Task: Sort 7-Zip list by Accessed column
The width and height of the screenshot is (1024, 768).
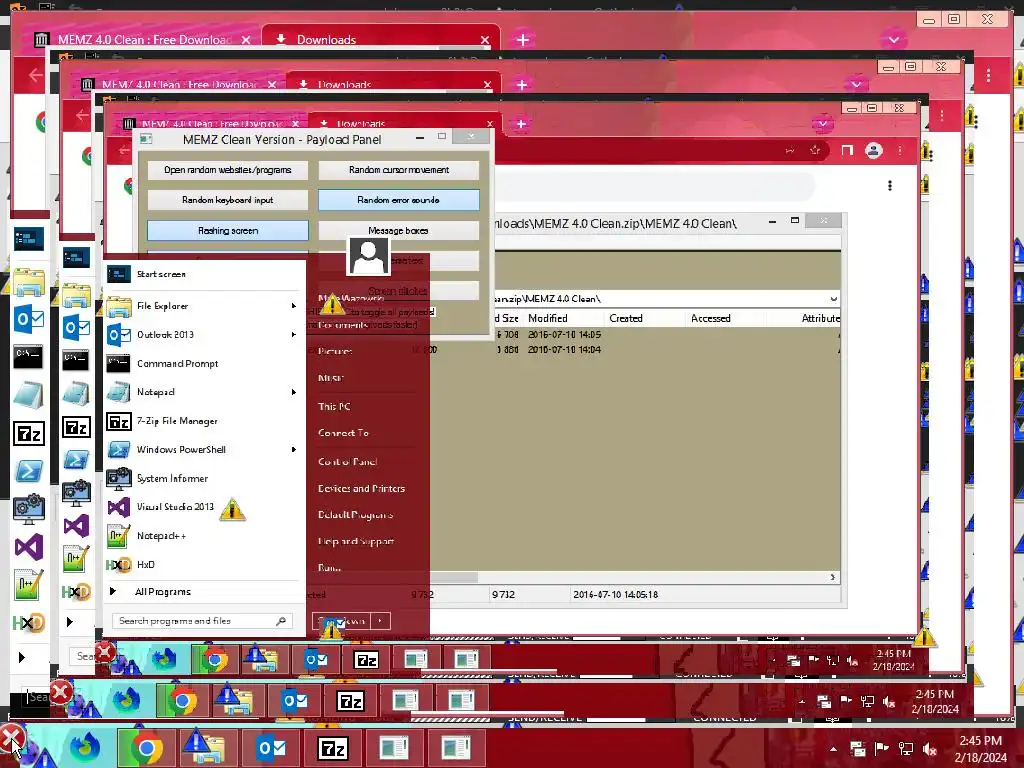Action: click(727, 318)
